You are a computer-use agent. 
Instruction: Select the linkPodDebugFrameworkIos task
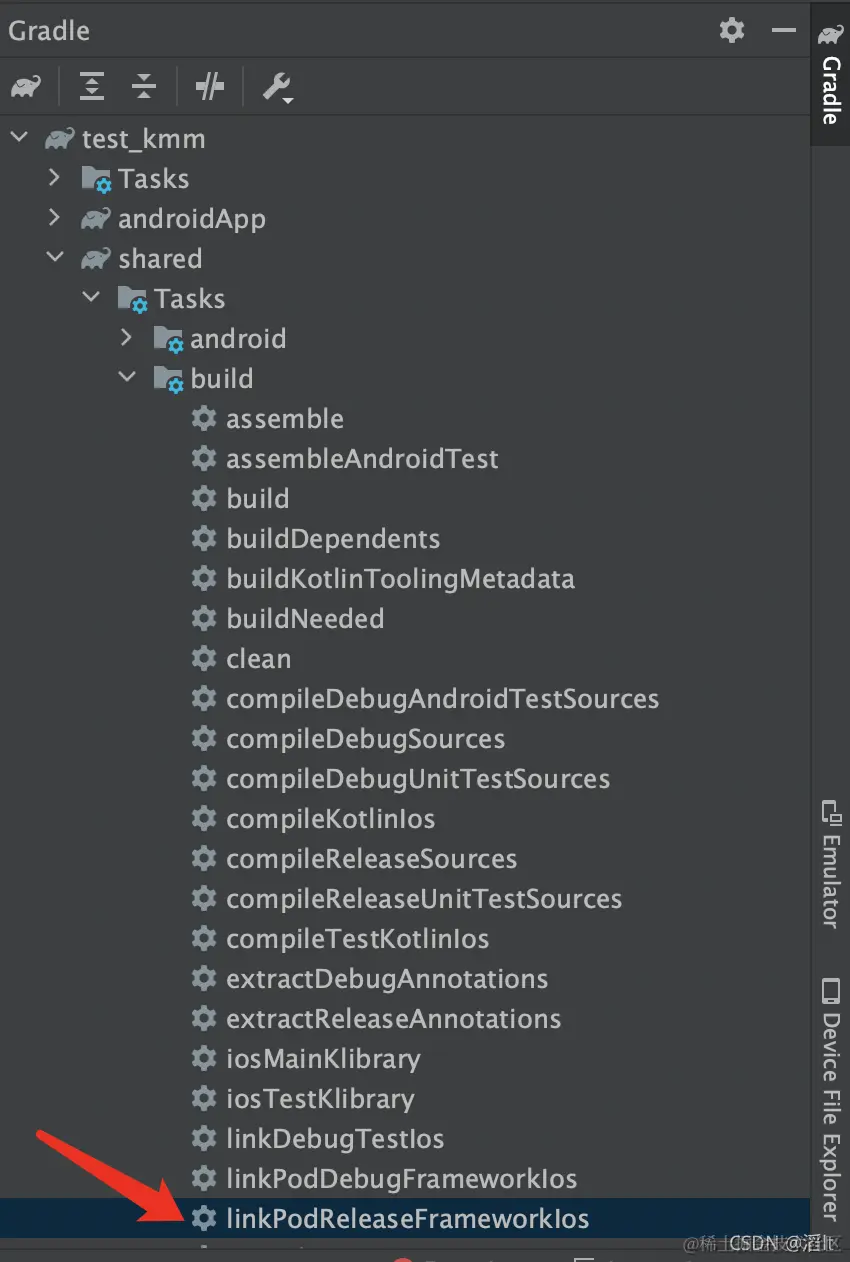point(401,1178)
